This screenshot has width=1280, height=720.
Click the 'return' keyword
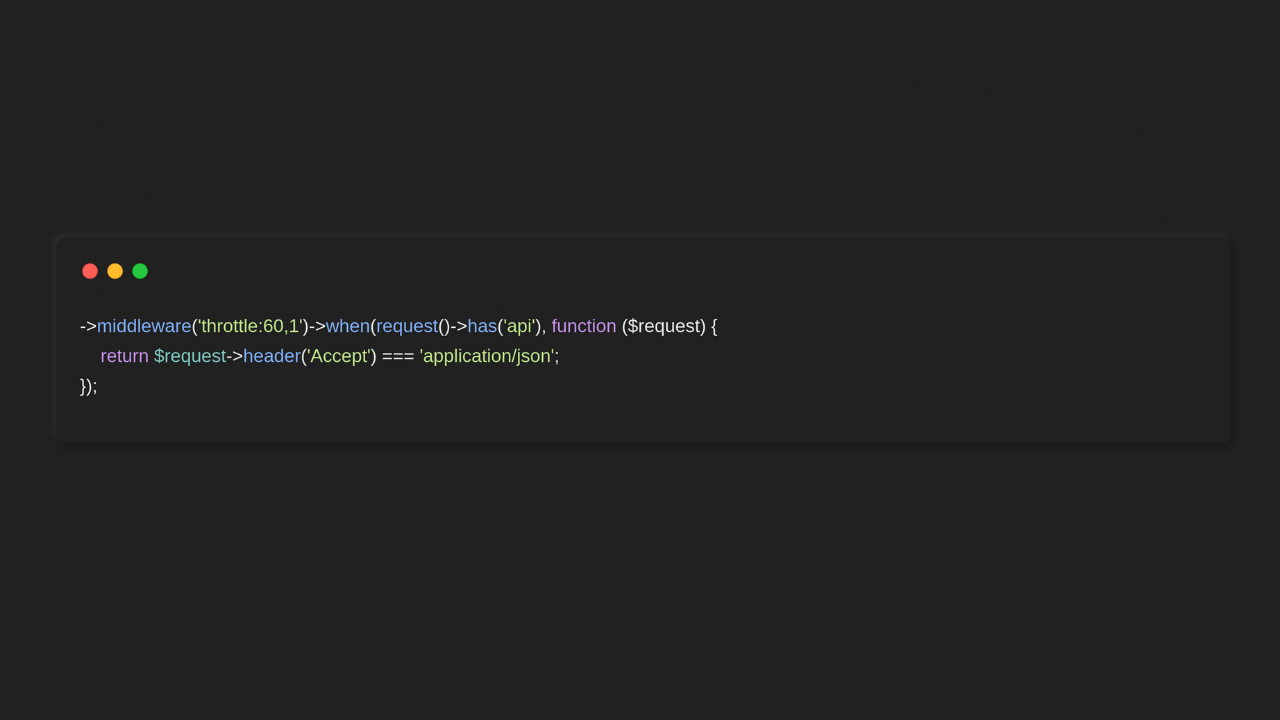coord(125,356)
